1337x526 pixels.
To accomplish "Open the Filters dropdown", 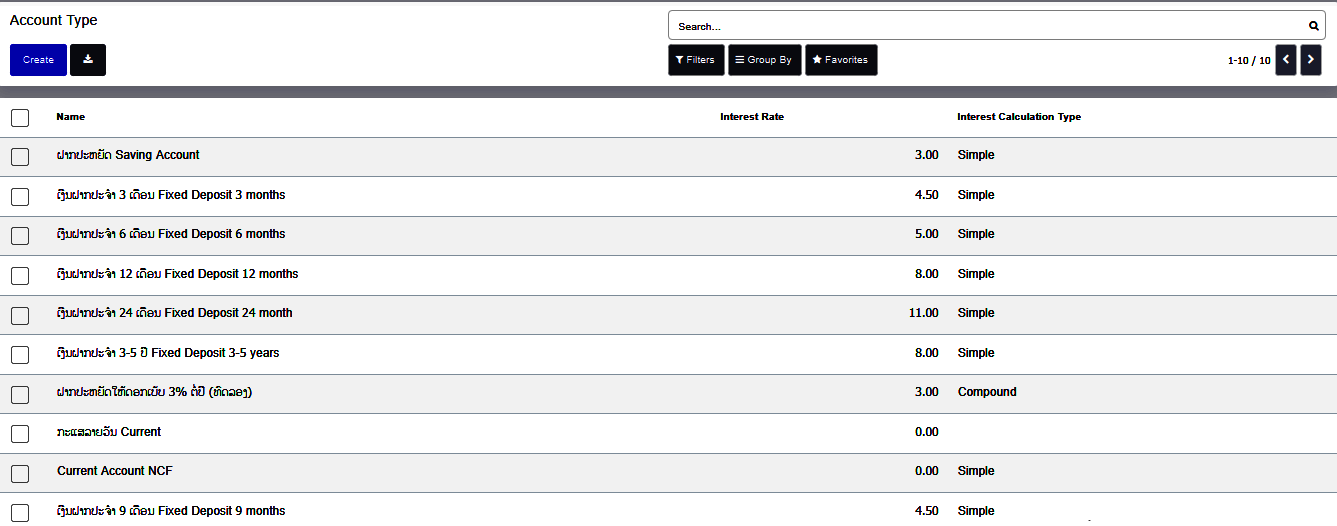I will tap(696, 60).
